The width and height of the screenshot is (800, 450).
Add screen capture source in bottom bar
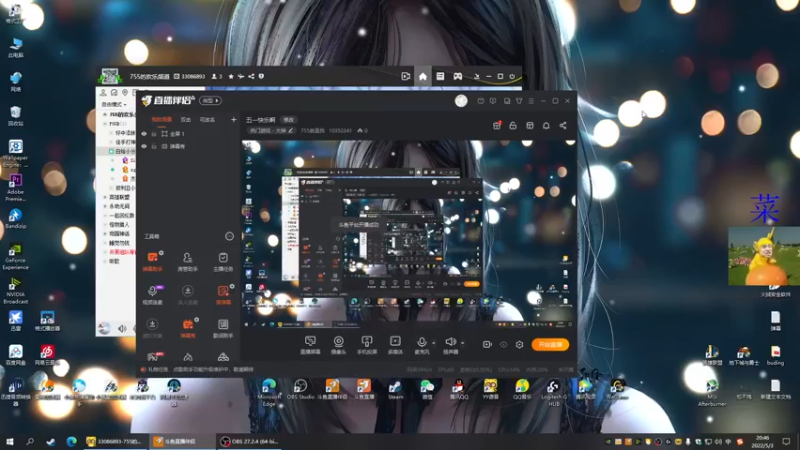[310, 344]
